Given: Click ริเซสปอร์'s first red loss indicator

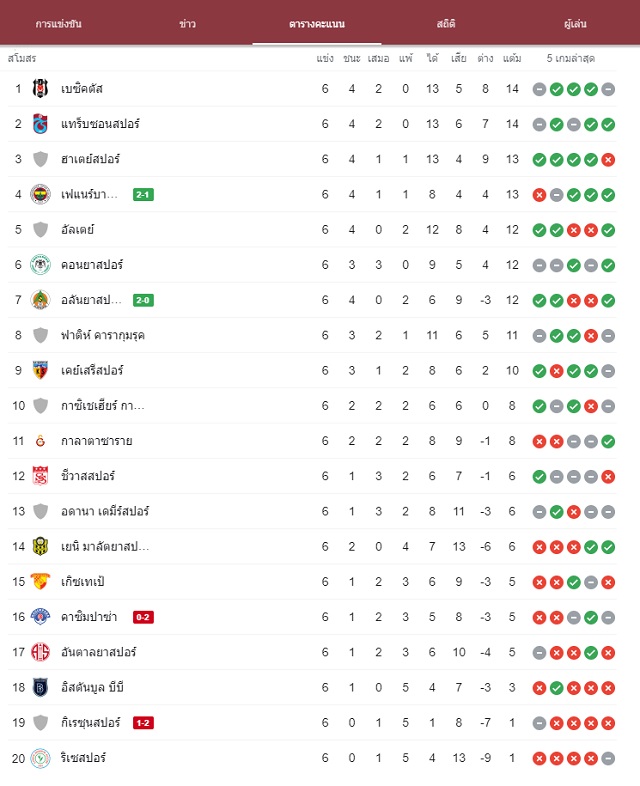Looking at the screenshot, I should coord(539,758).
